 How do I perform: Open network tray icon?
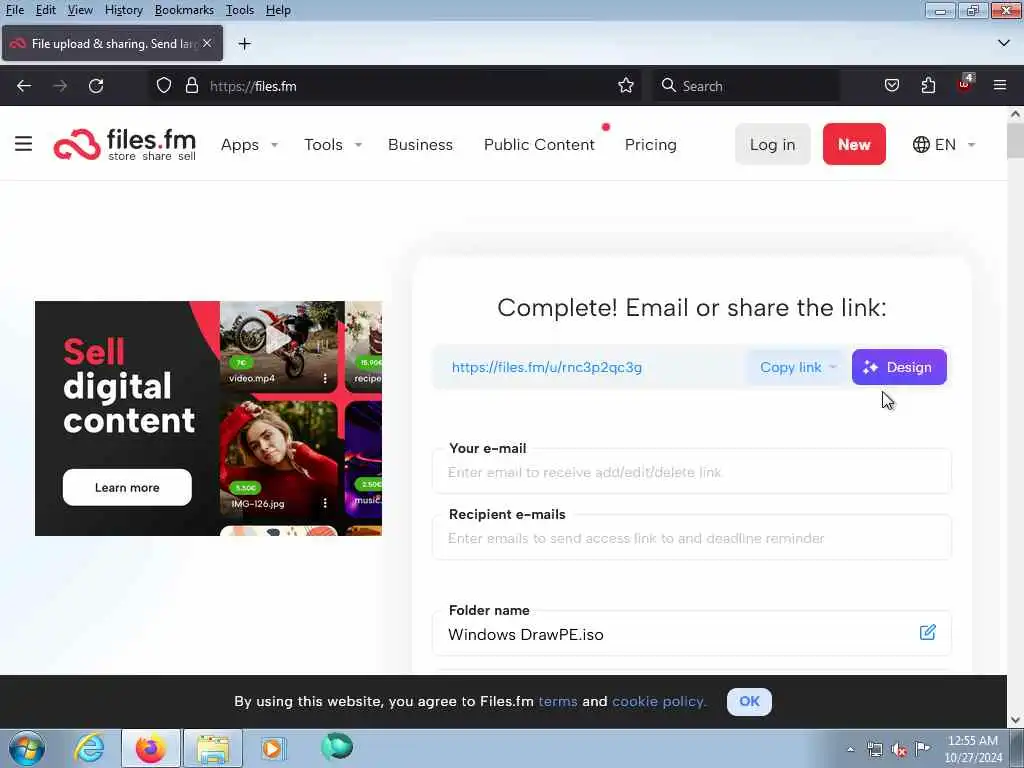coord(874,750)
